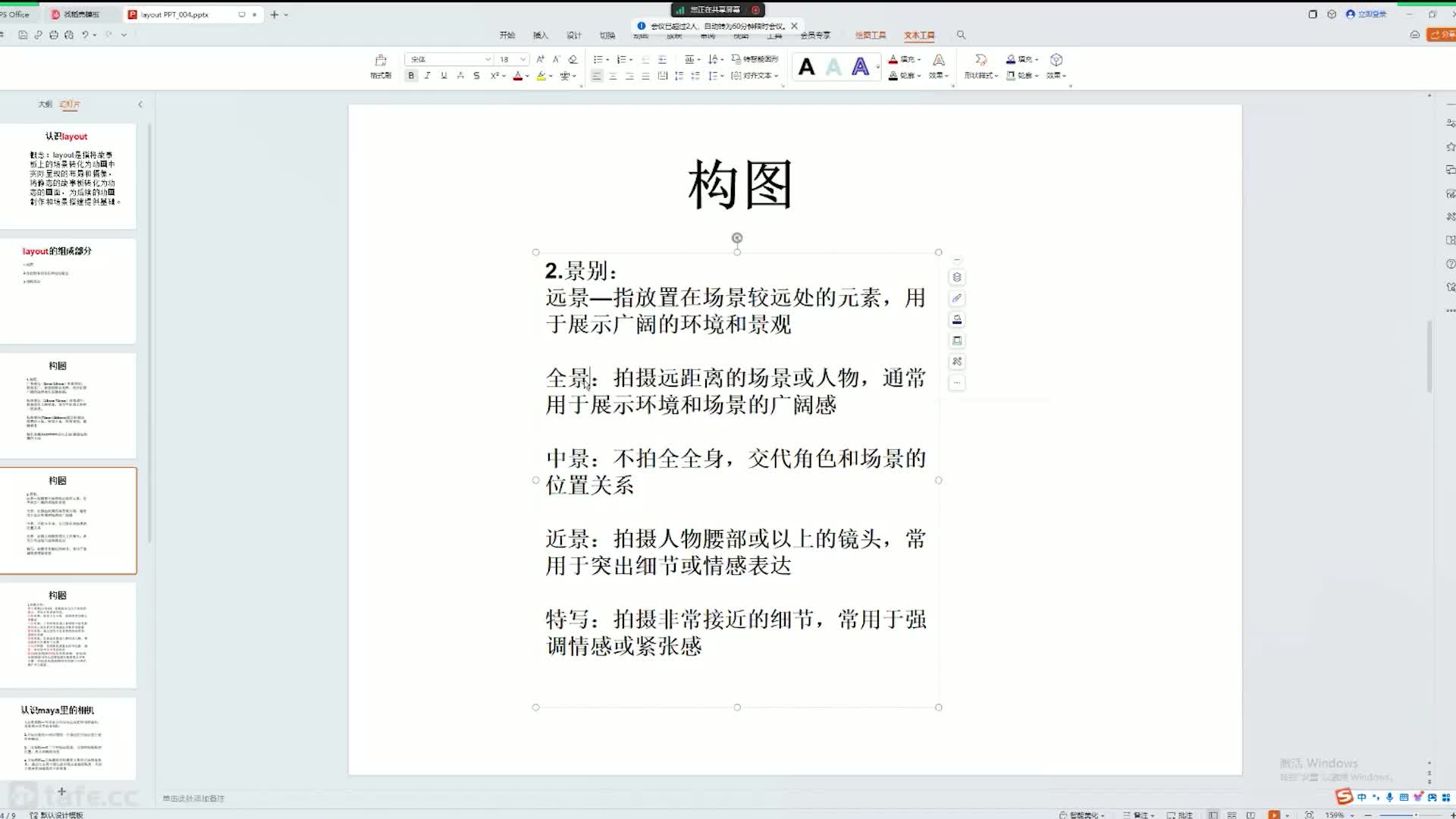Switch to 文本工具 (Text Tools) tab
The height and width of the screenshot is (819, 1456).
click(x=919, y=36)
